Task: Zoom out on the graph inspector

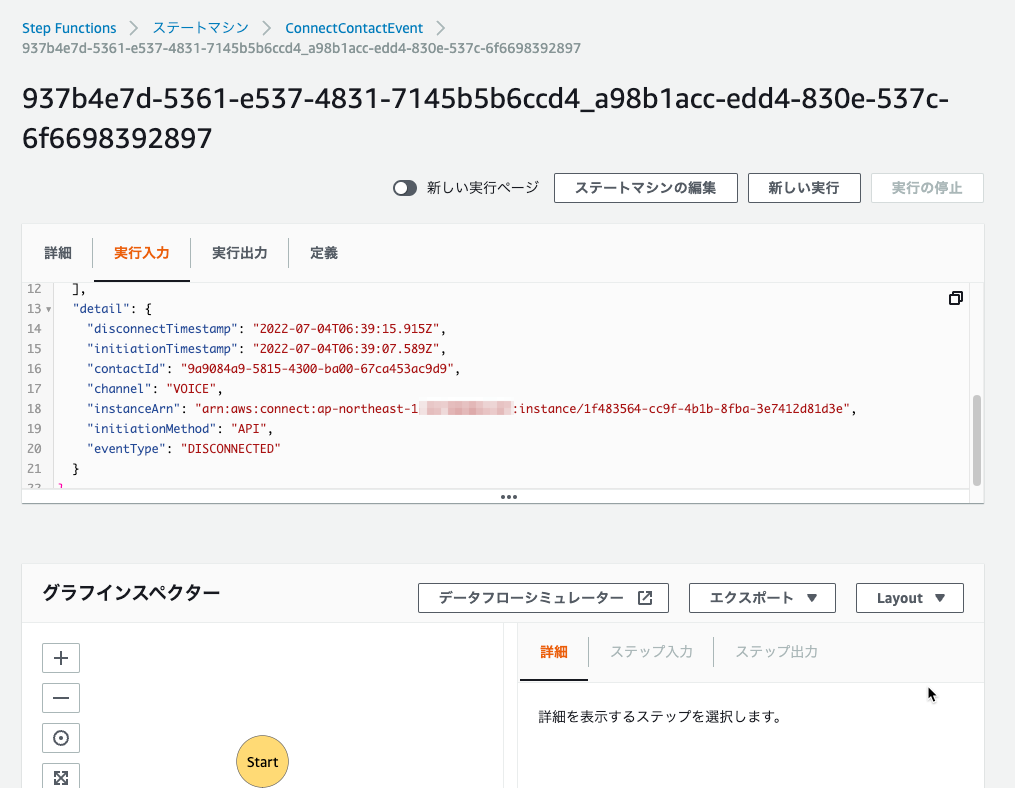Action: [x=61, y=698]
